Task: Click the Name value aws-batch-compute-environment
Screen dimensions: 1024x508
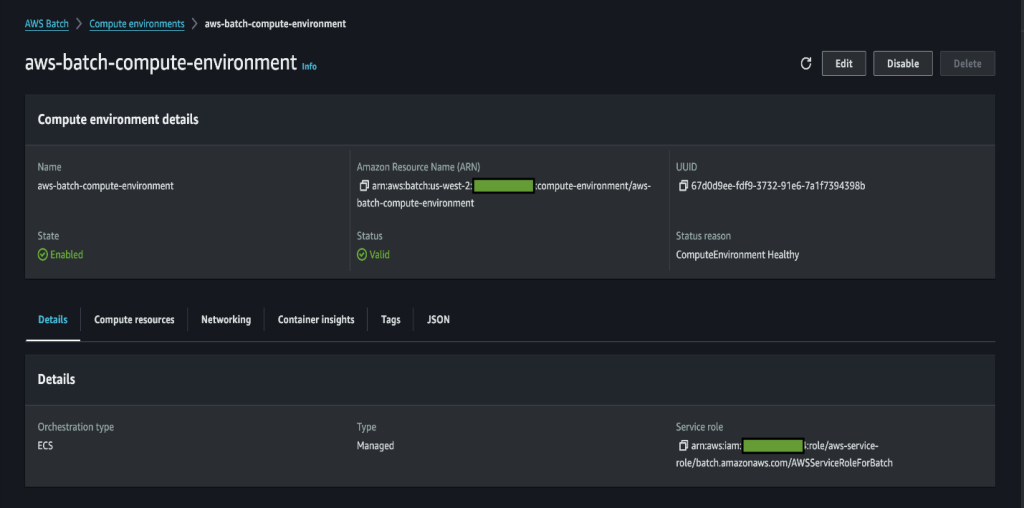Action: pos(106,185)
